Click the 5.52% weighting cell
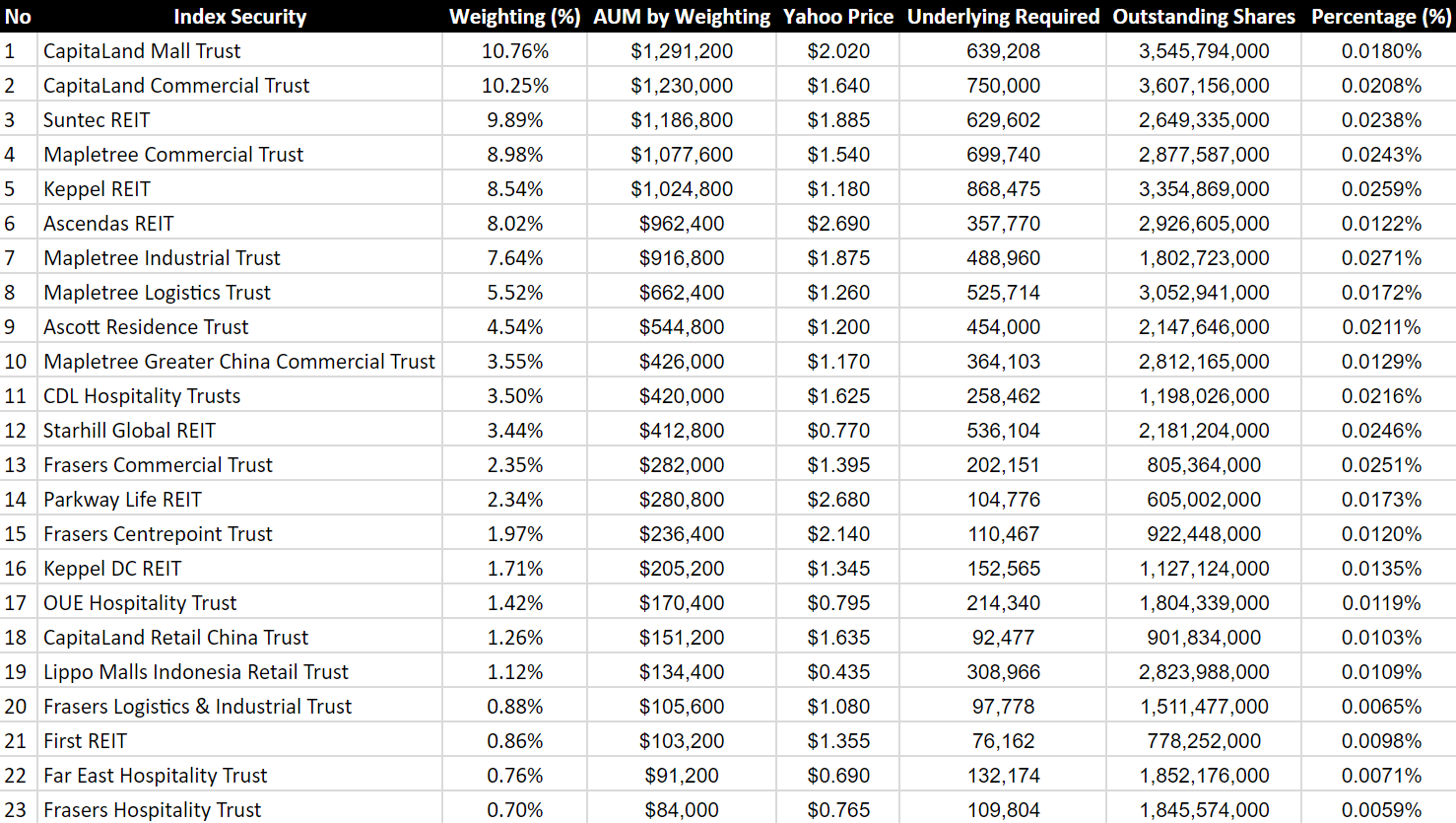 (514, 292)
